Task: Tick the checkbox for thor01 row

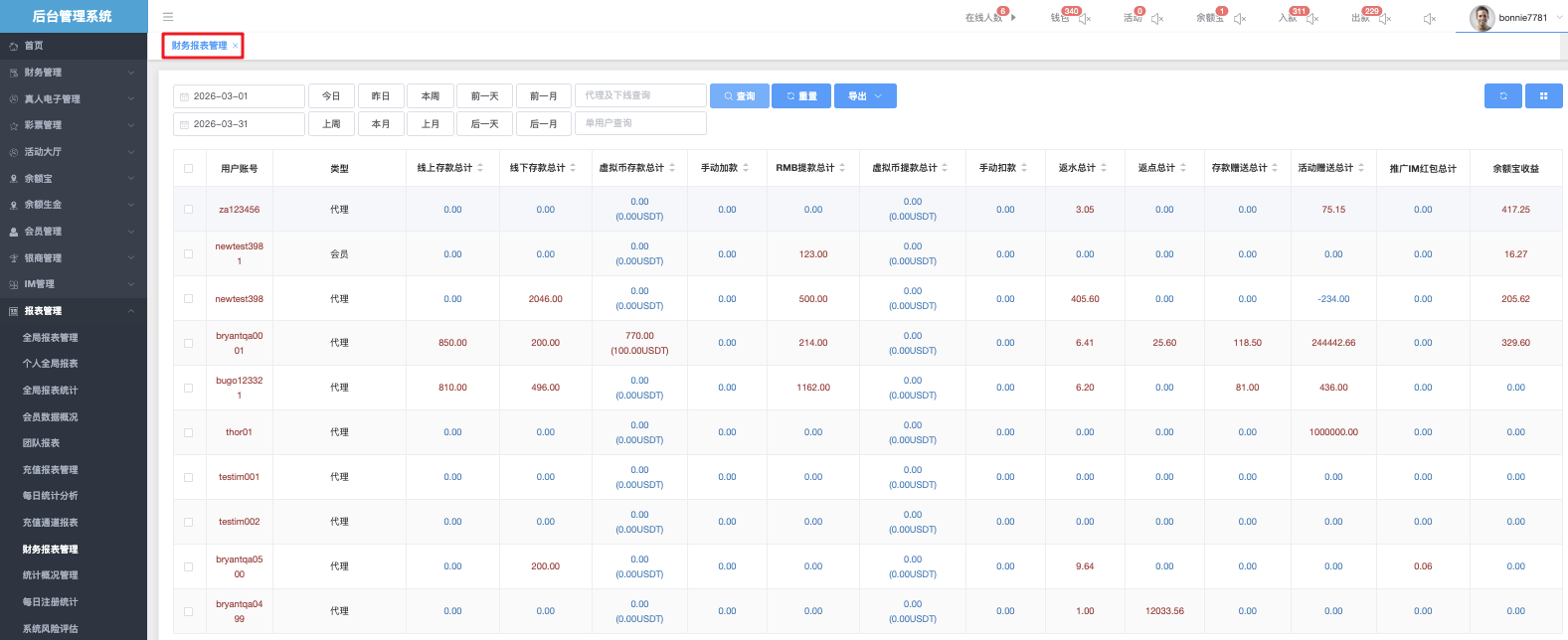Action: (x=188, y=432)
